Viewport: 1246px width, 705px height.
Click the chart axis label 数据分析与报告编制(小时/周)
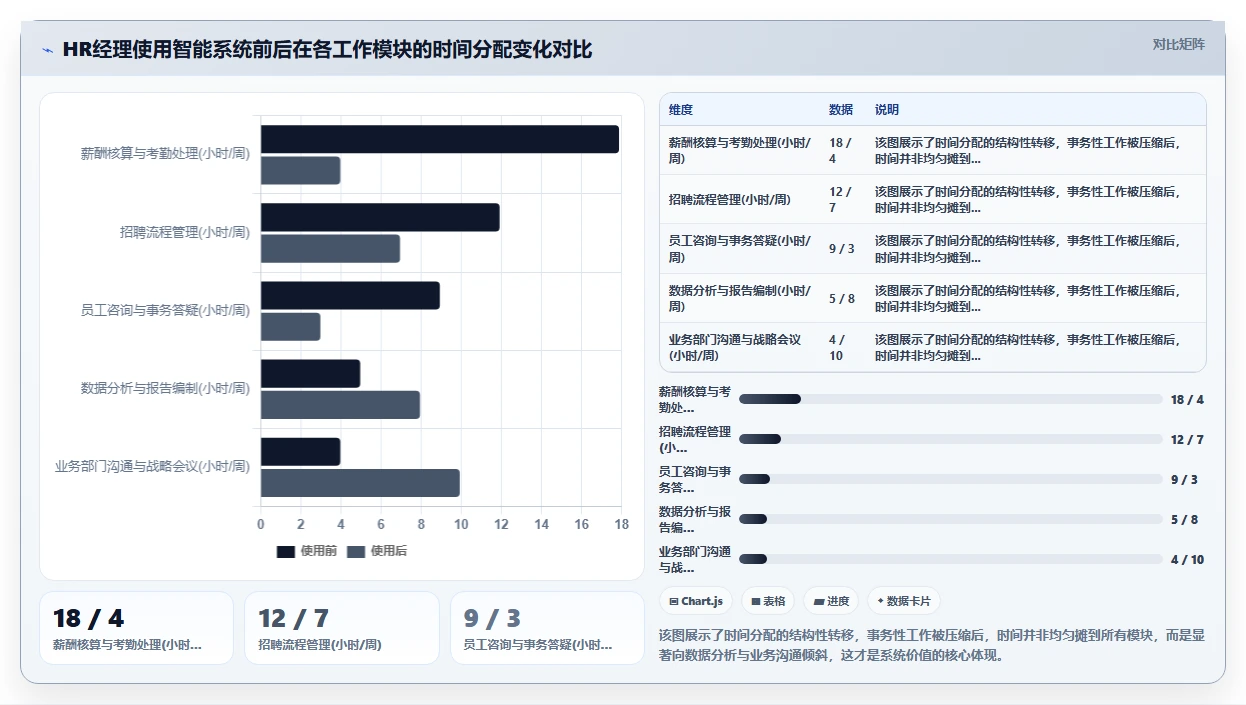click(x=165, y=388)
